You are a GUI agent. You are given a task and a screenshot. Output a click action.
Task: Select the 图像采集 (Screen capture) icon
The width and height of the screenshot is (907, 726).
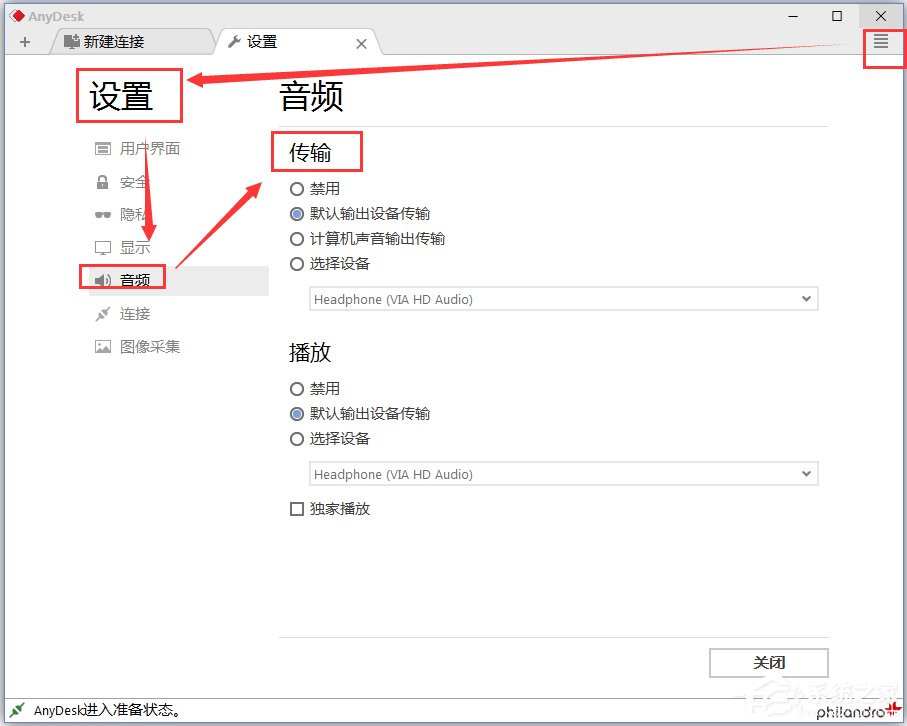click(x=138, y=346)
